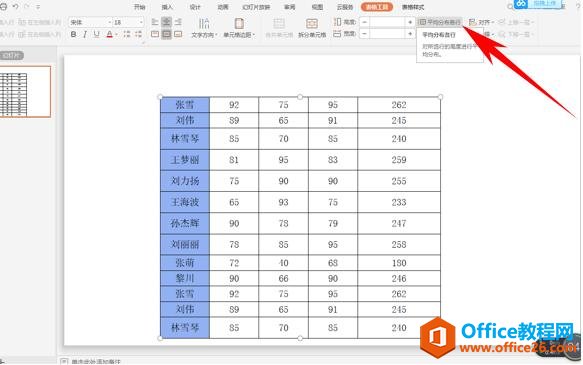
Task: Decrease the column width with minus button
Action: click(365, 34)
